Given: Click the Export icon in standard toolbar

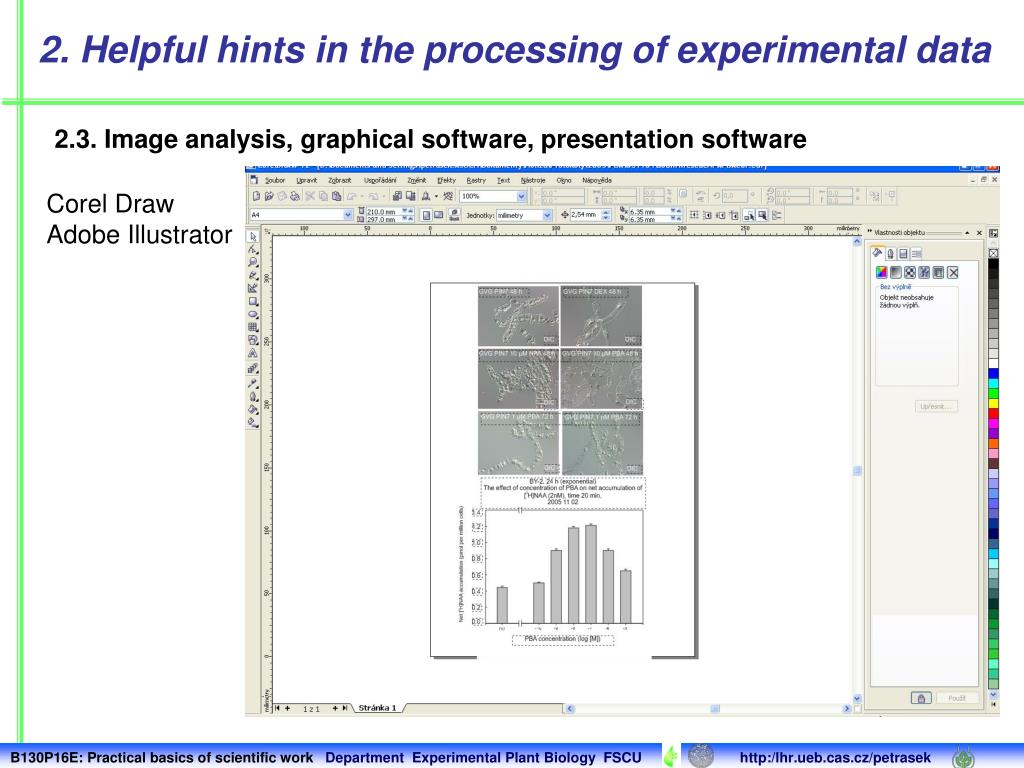Looking at the screenshot, I should pyautogui.click(x=411, y=196).
